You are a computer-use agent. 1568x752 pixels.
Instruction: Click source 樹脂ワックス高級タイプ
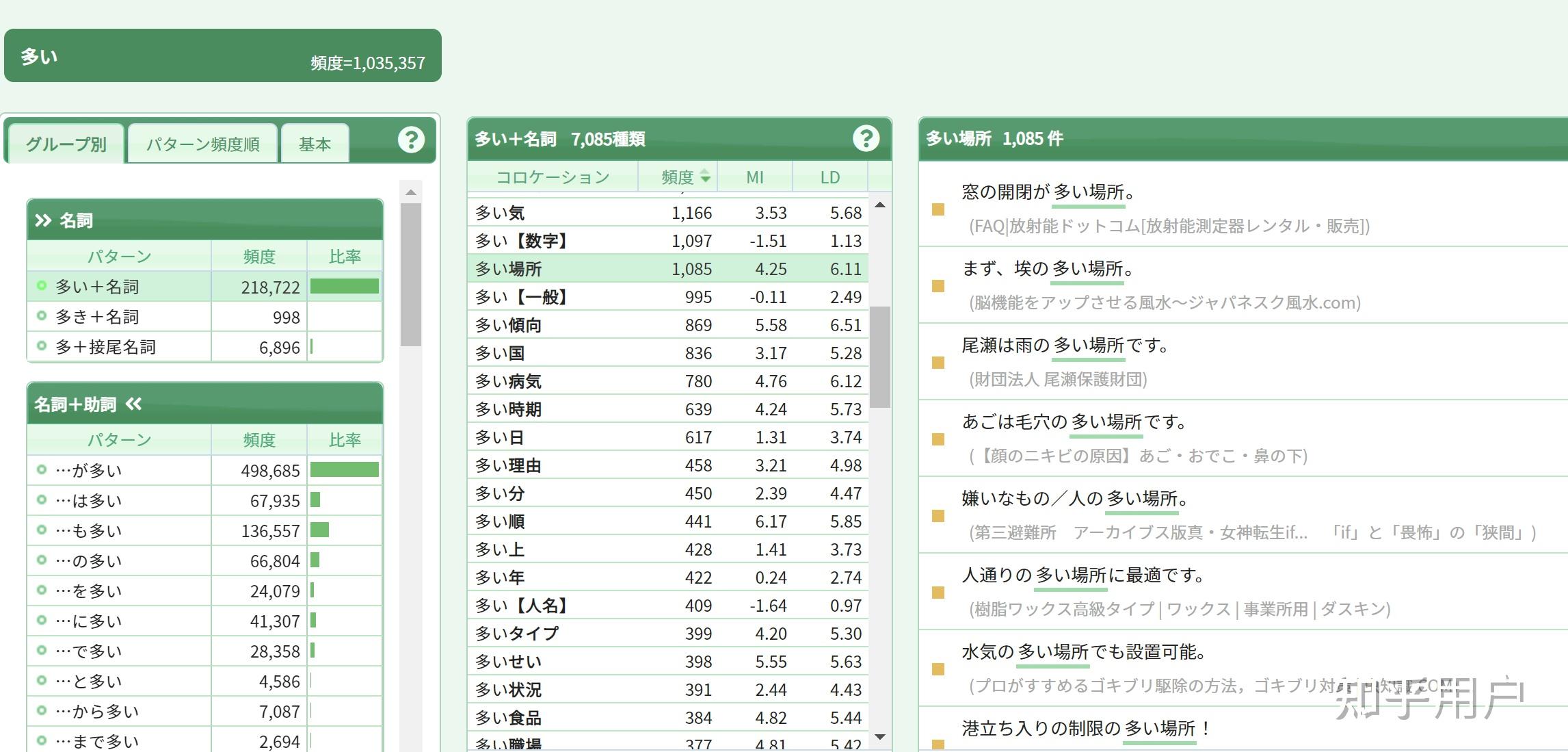click(1180, 609)
